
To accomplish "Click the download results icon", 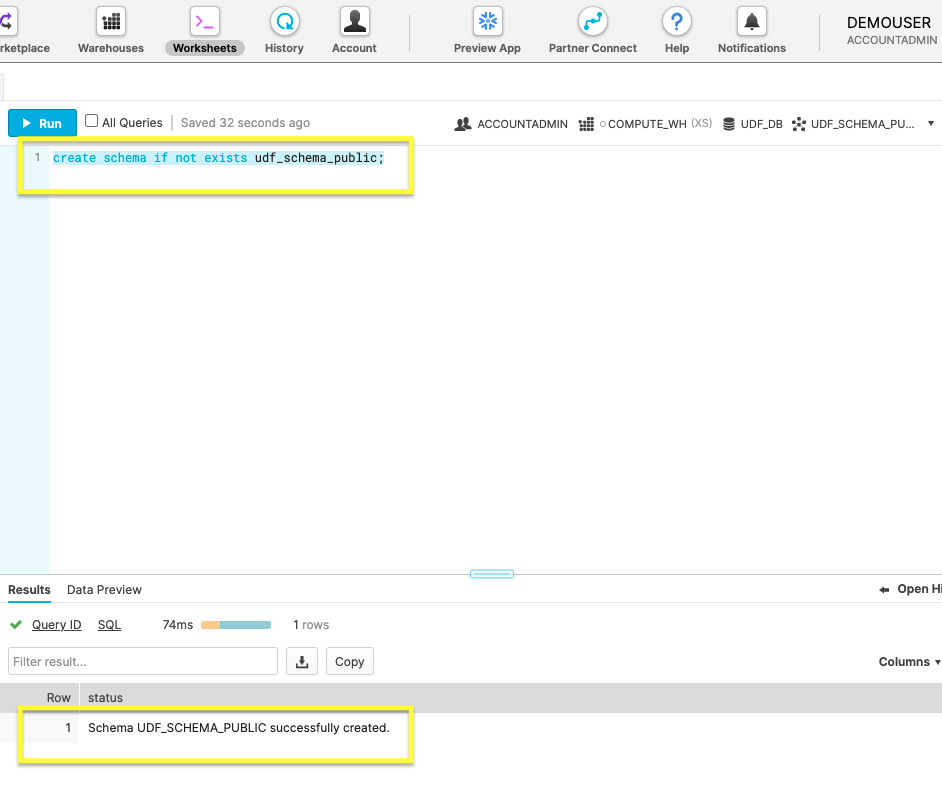I will (x=302, y=661).
